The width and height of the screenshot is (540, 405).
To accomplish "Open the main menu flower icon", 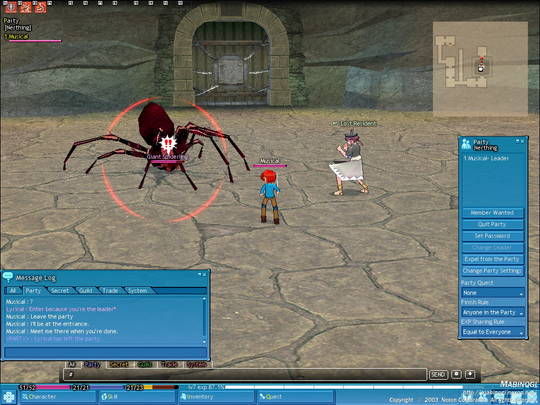I will (x=9, y=397).
